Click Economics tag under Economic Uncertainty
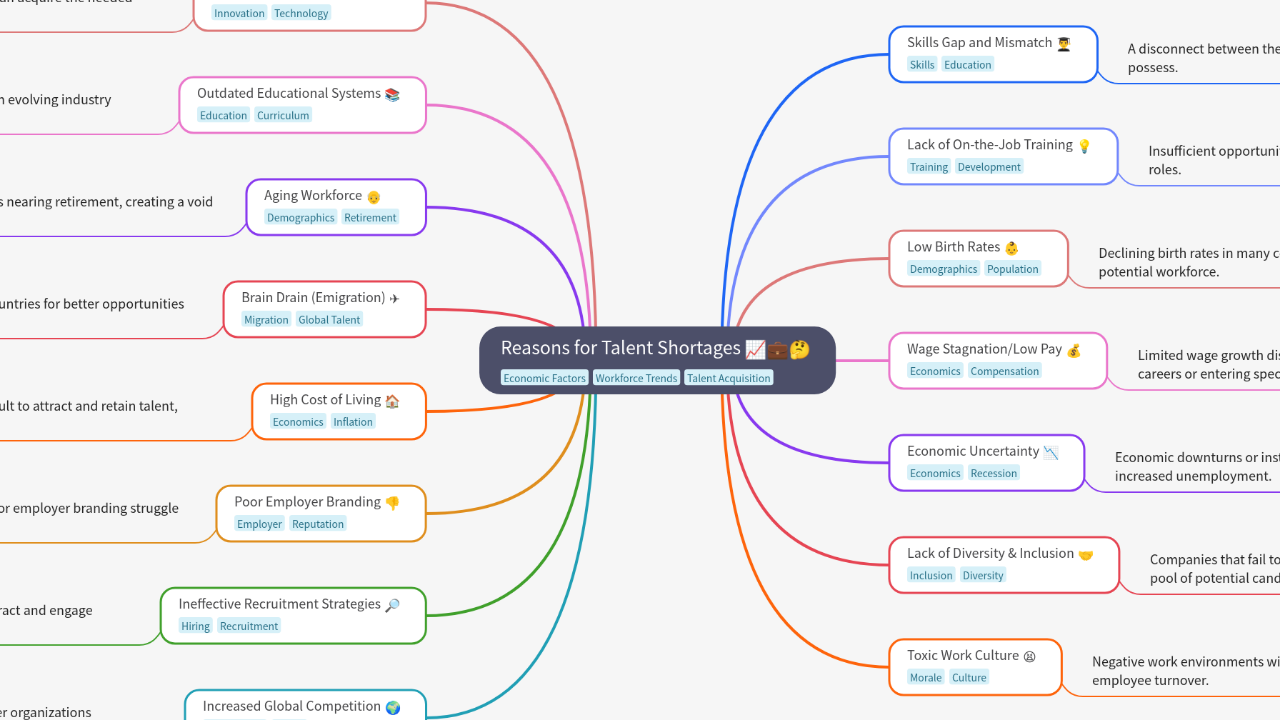1280x720 pixels. 935,473
